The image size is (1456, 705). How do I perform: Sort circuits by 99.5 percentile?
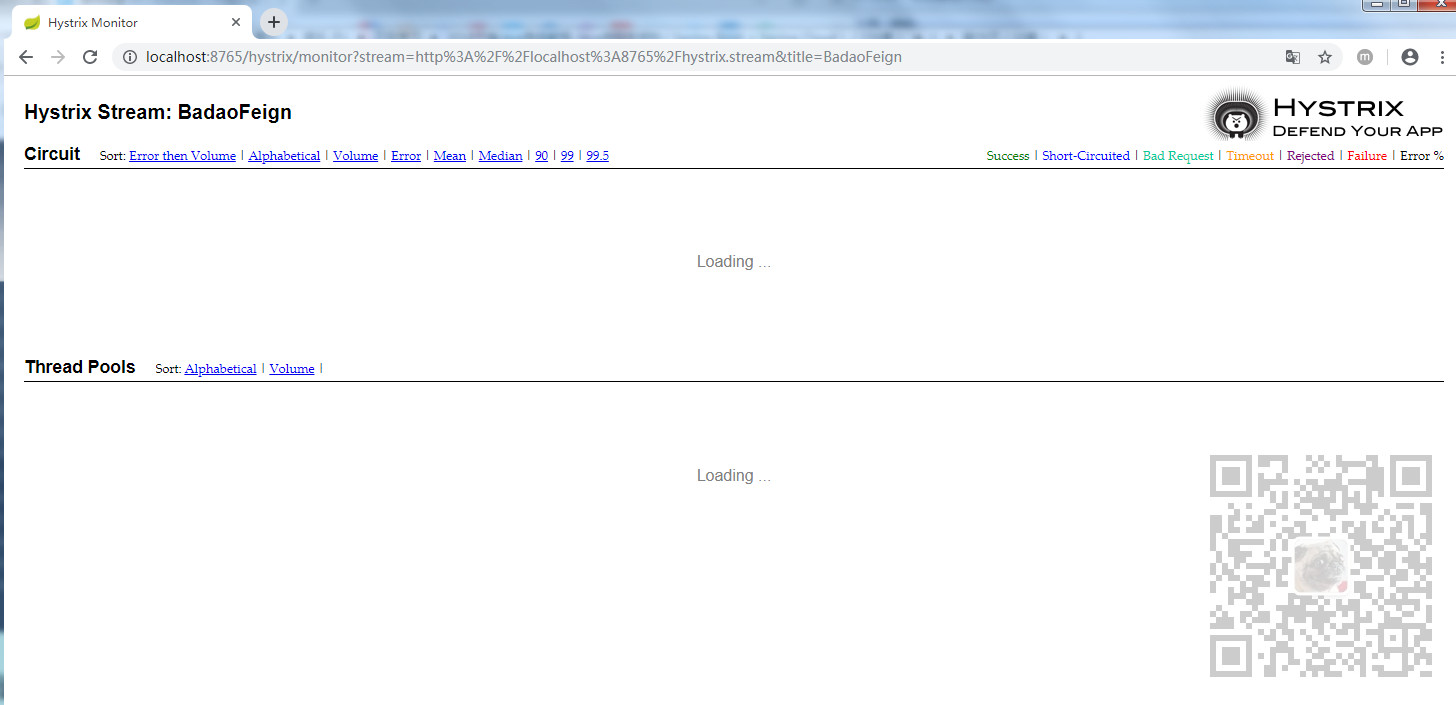pyautogui.click(x=597, y=156)
